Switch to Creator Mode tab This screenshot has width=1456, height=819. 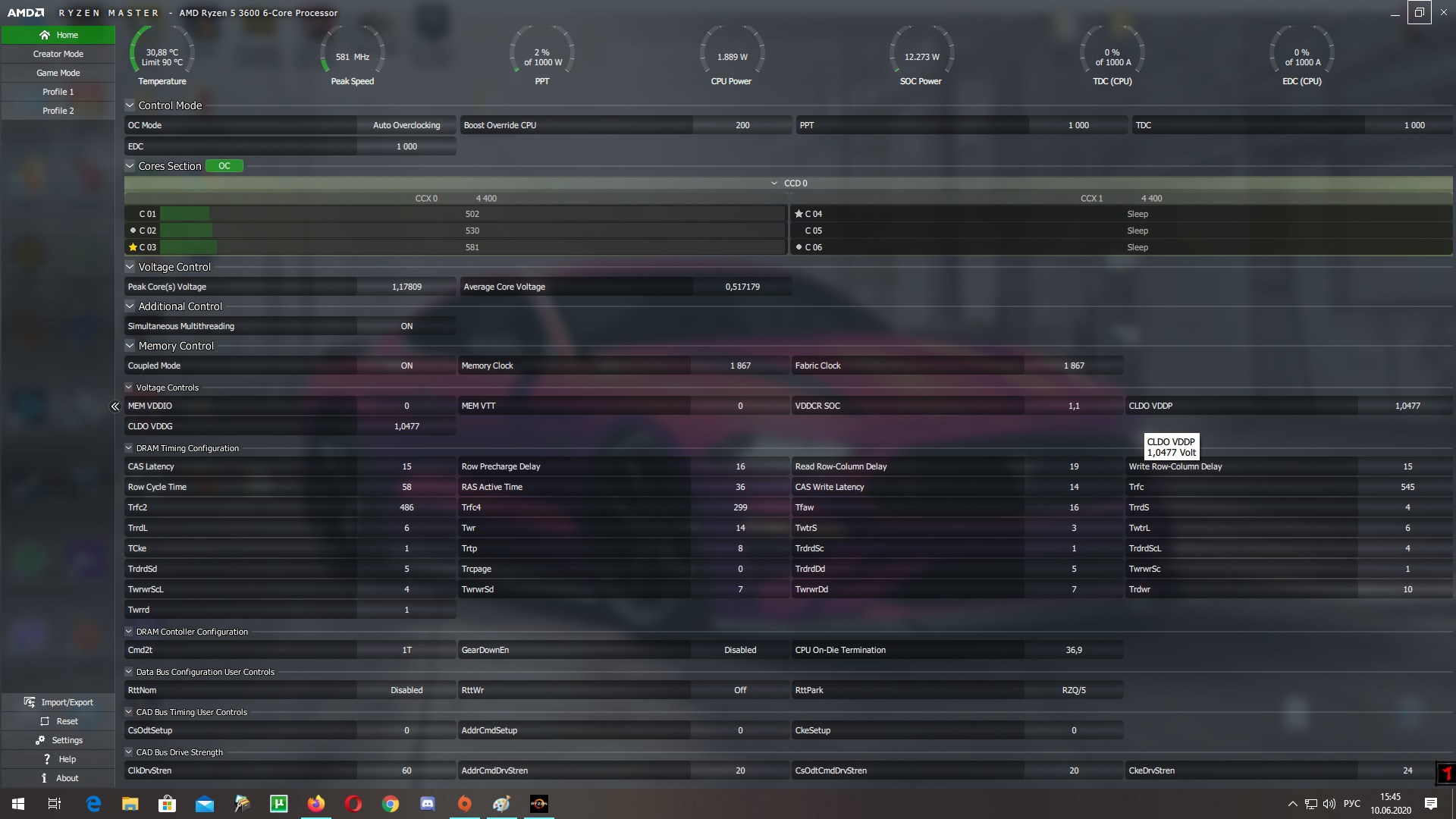tap(58, 54)
